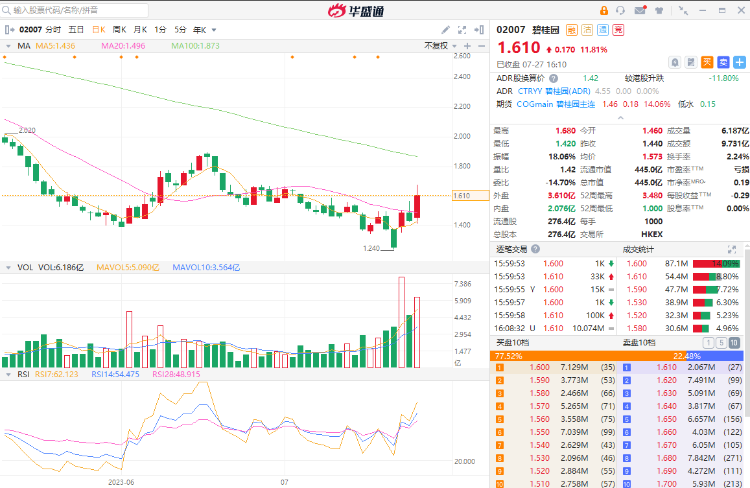Image resolution: width=750 pixels, height=488 pixels.
Task: Open customer service headset icon
Action: (620, 10)
